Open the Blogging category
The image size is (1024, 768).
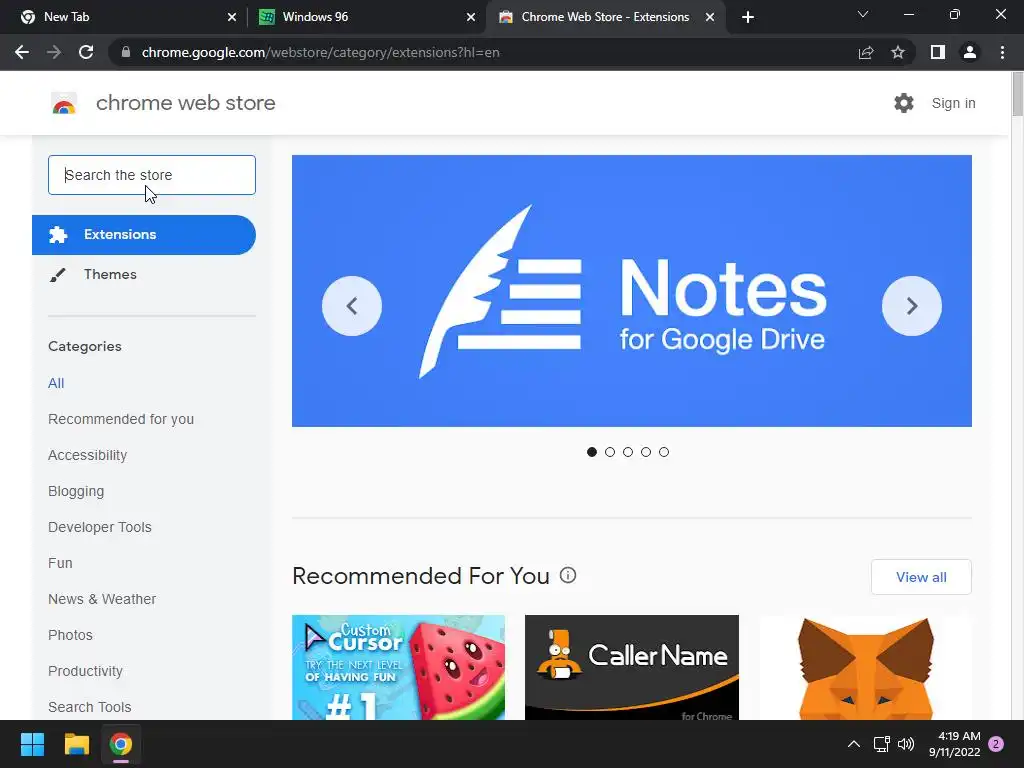pyautogui.click(x=76, y=491)
